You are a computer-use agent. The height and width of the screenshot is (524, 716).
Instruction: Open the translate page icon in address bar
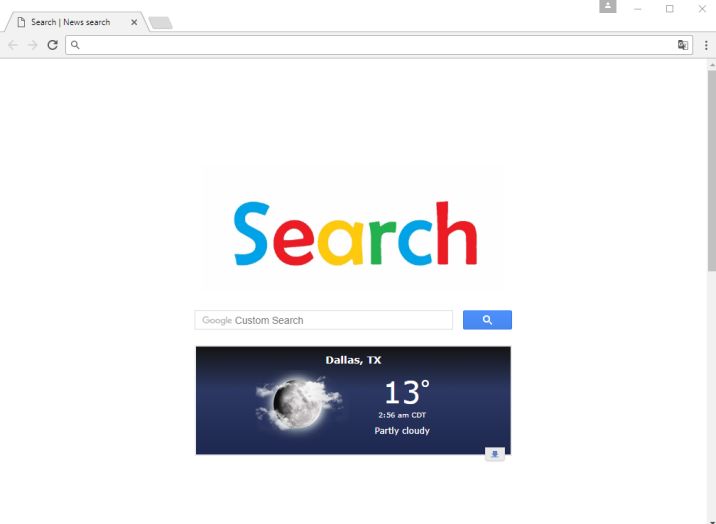click(x=683, y=45)
